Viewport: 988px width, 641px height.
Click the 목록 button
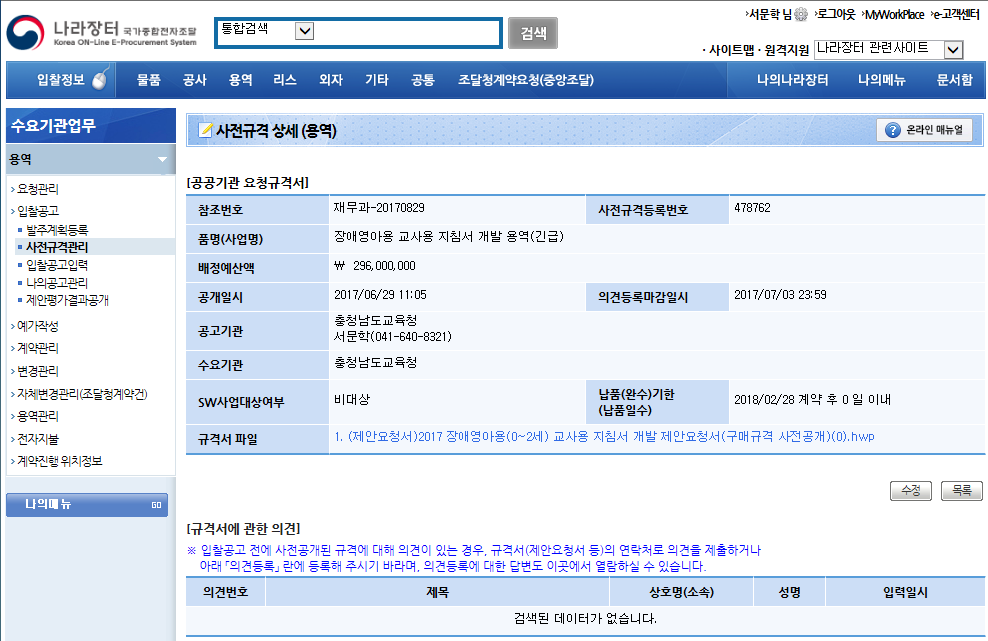click(961, 491)
